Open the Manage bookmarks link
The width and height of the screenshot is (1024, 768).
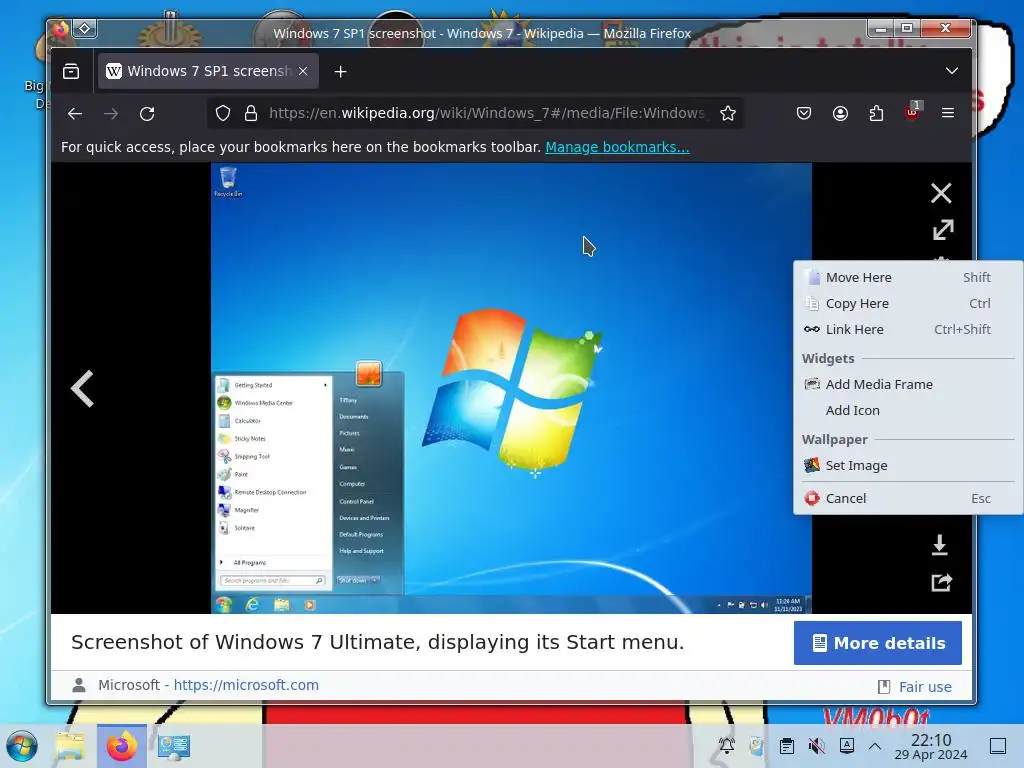click(617, 147)
